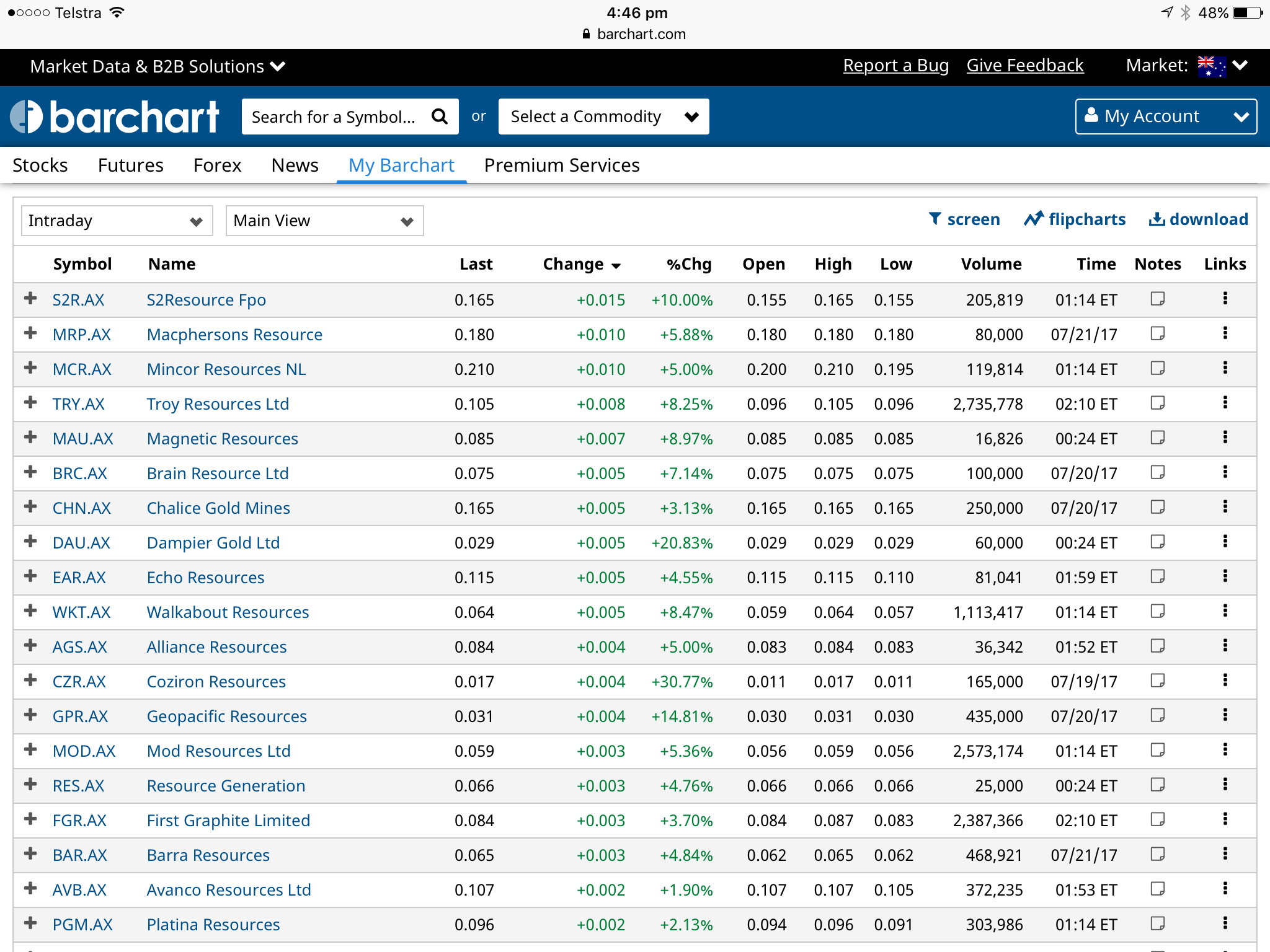
Task: Open notes icon for AGS.AX row
Action: pos(1157,646)
